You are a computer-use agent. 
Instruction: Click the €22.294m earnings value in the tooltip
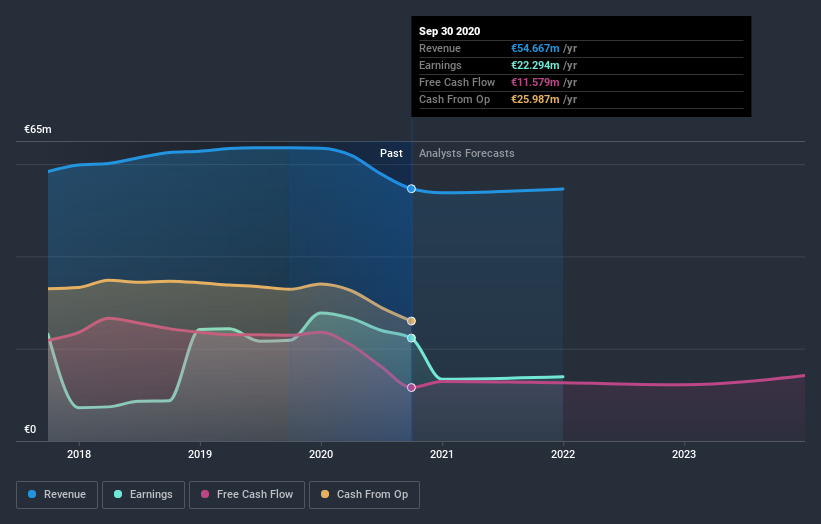[535, 65]
